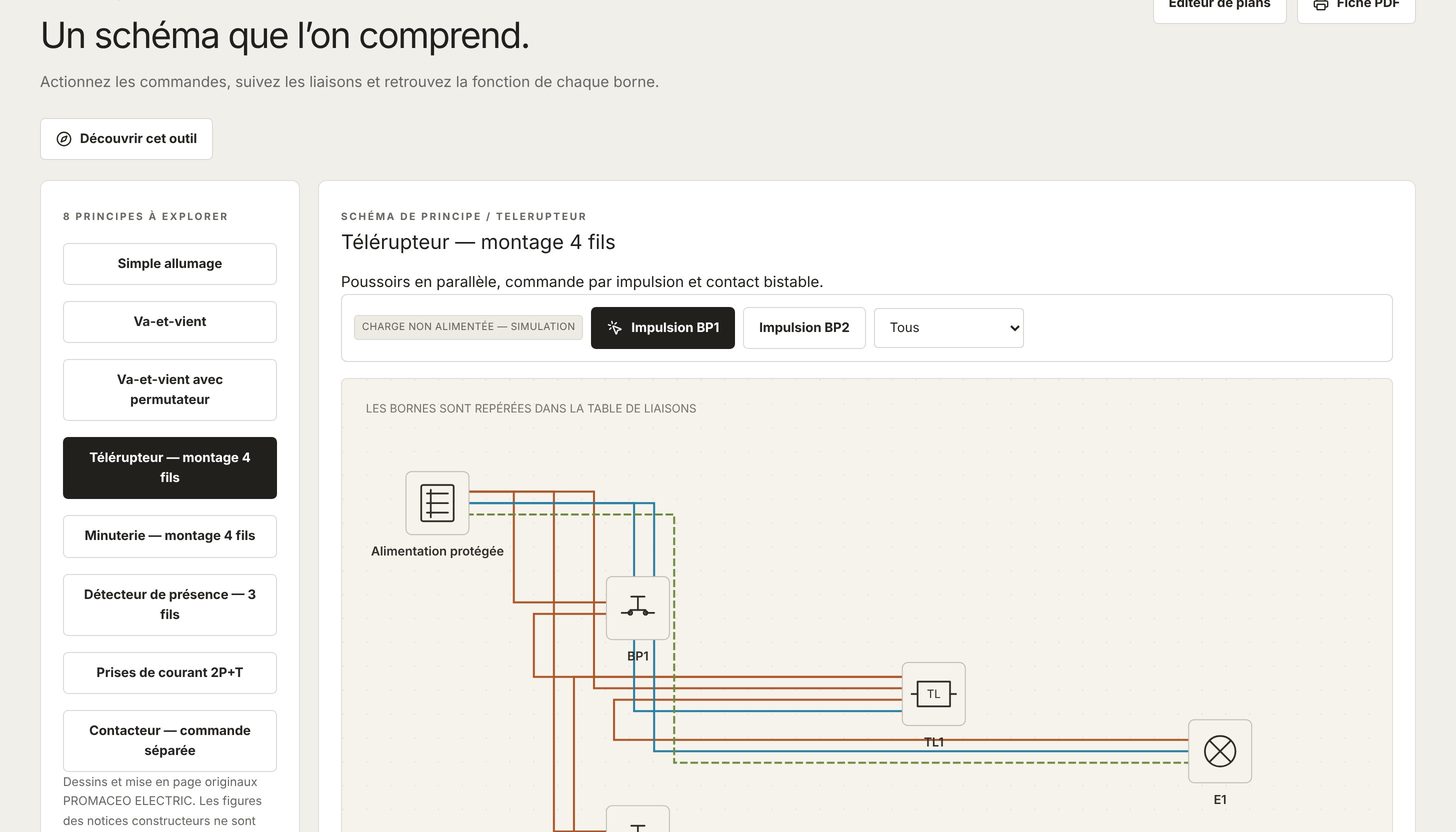The image size is (1456, 832).
Task: Click the printer icon for Fiche PDF
Action: pos(1321,4)
